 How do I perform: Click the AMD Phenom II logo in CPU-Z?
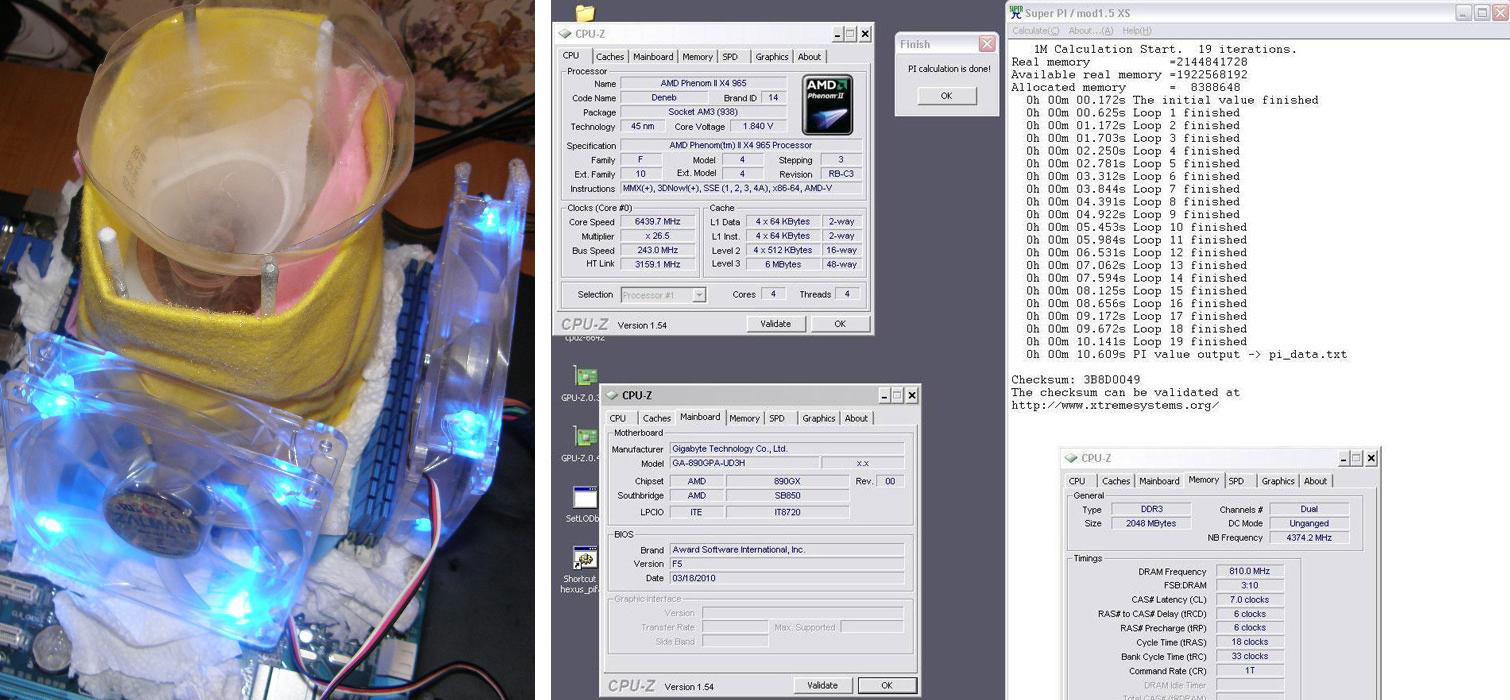tap(828, 105)
